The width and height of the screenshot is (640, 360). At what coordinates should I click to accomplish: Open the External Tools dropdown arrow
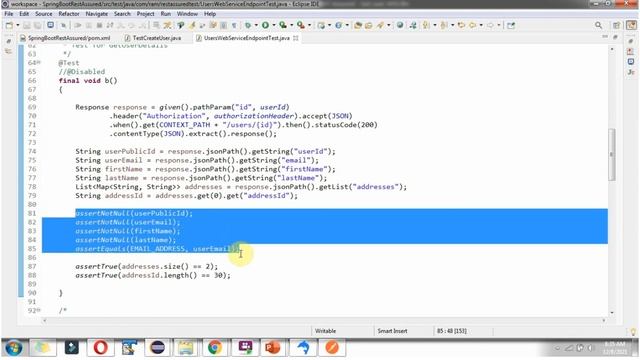point(309,25)
